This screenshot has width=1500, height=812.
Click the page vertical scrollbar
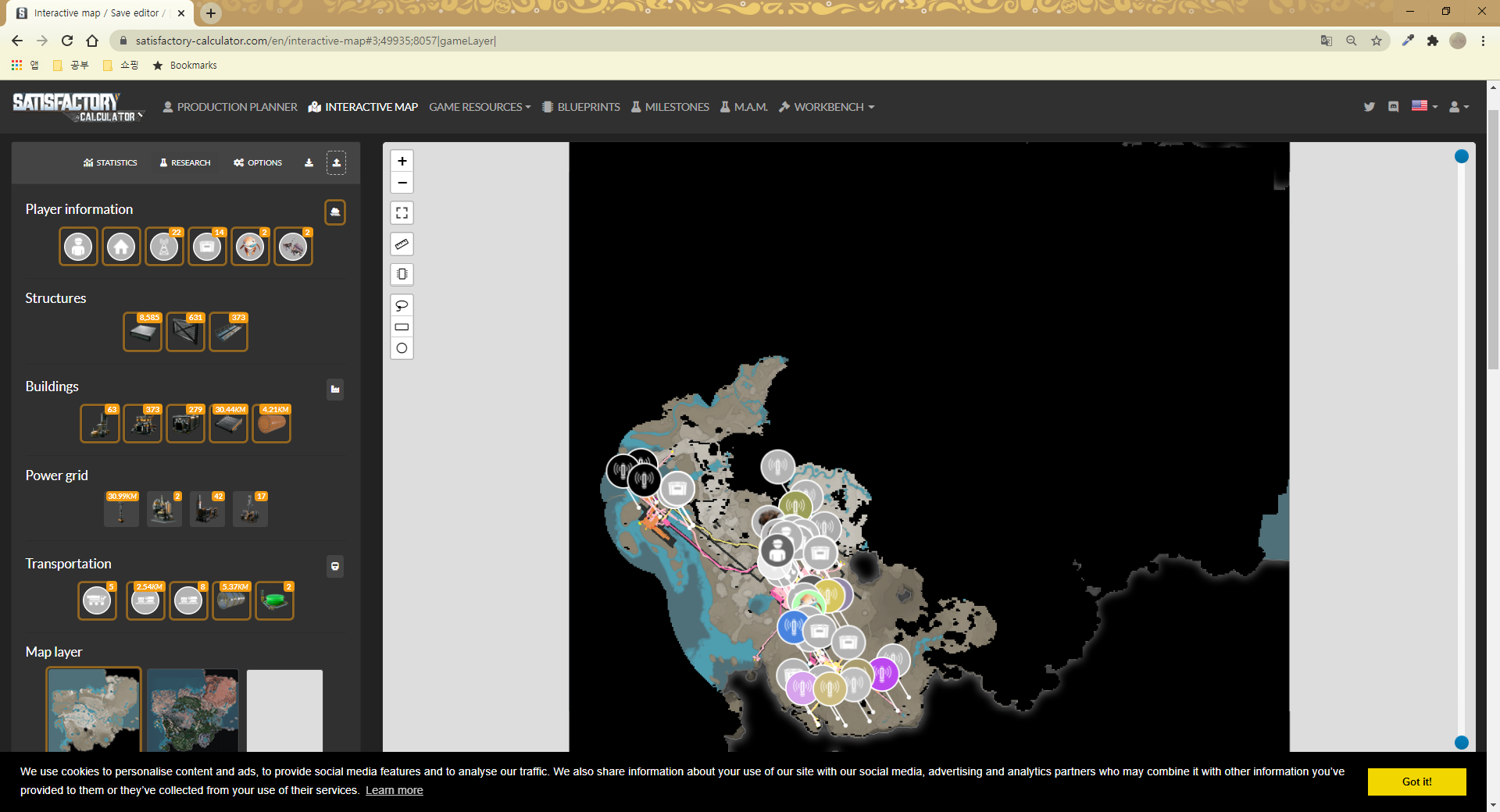pyautogui.click(x=1493, y=240)
